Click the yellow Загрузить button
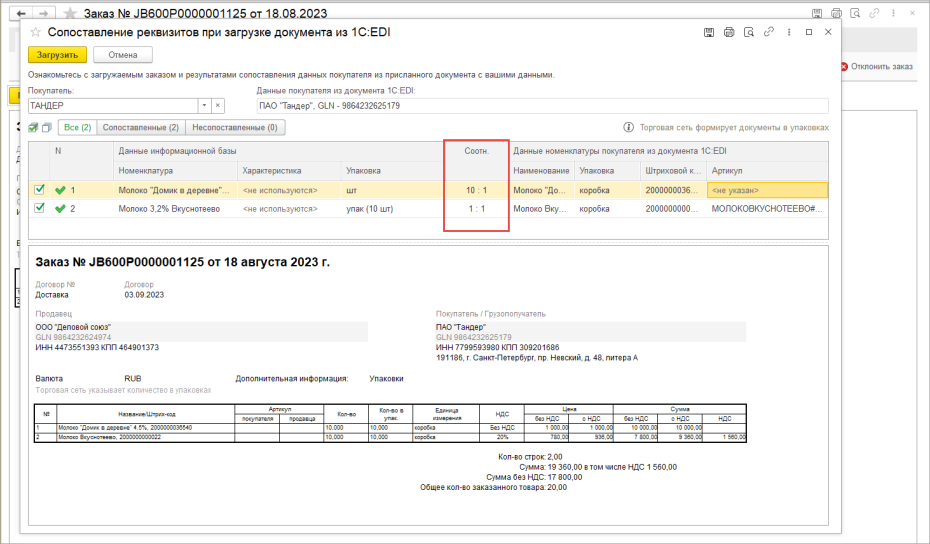The height and width of the screenshot is (544, 930). pos(58,55)
